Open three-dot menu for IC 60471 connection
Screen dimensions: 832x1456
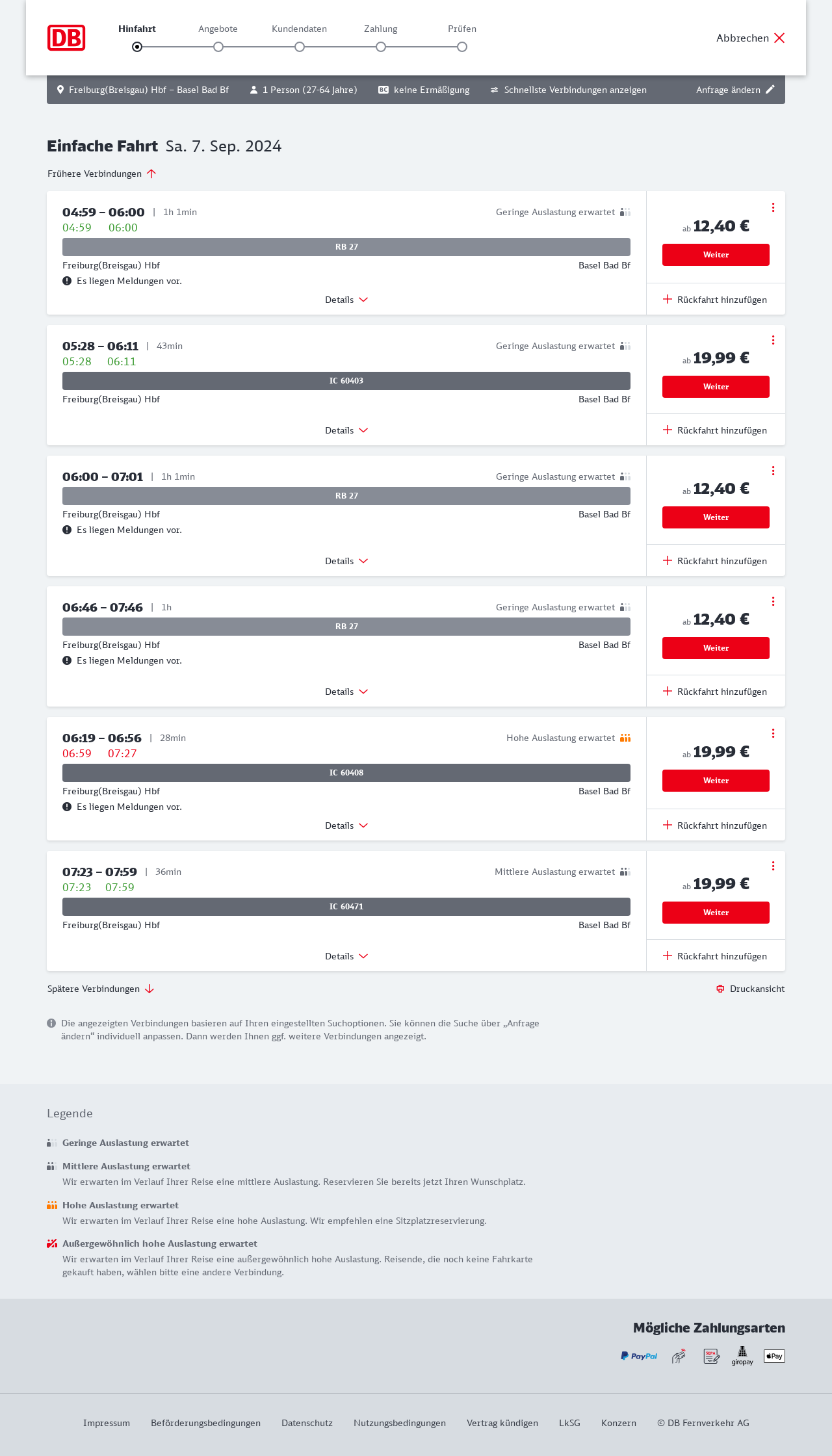pos(773,866)
